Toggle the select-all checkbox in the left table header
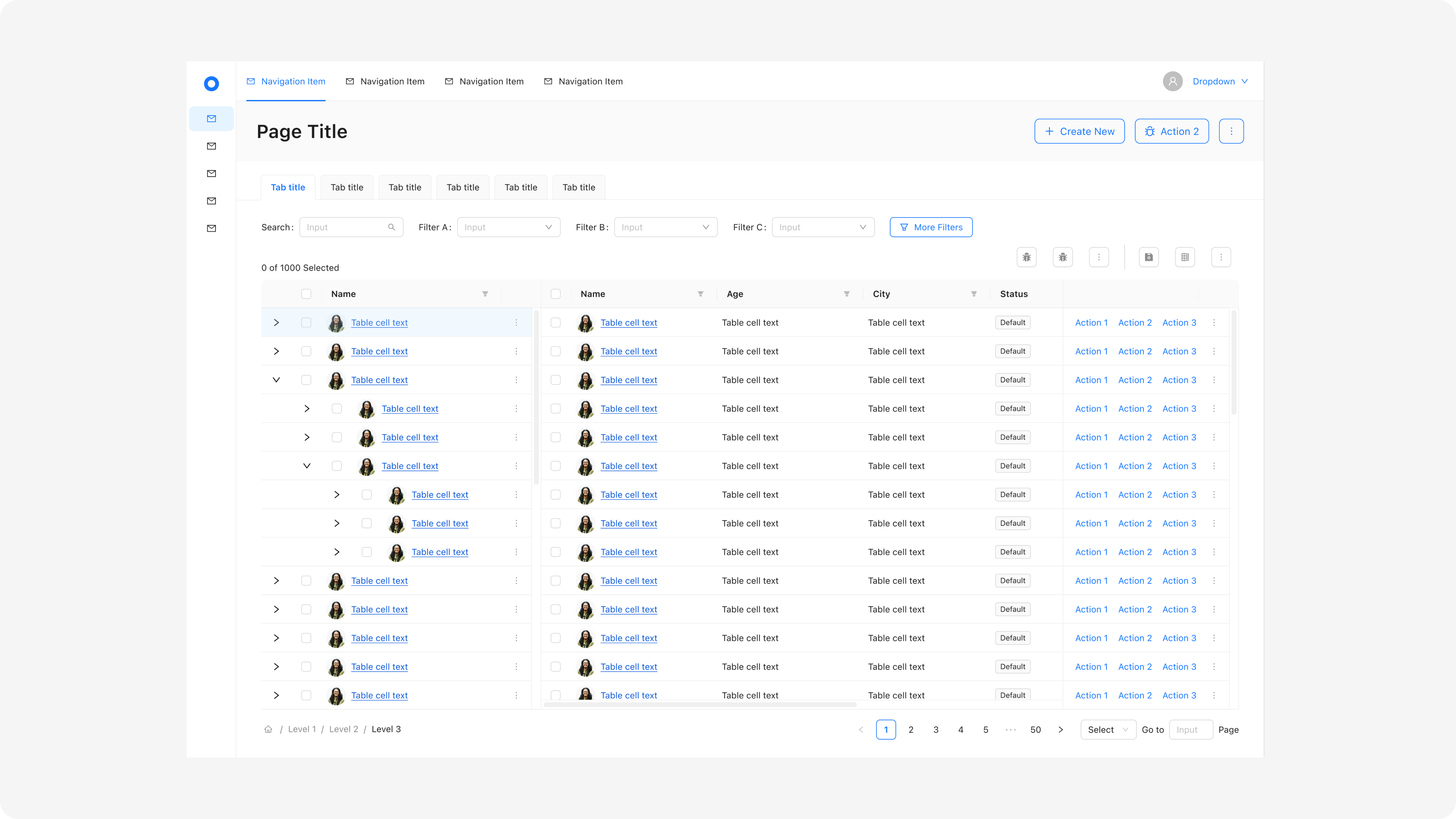The height and width of the screenshot is (819, 1456). tap(306, 294)
